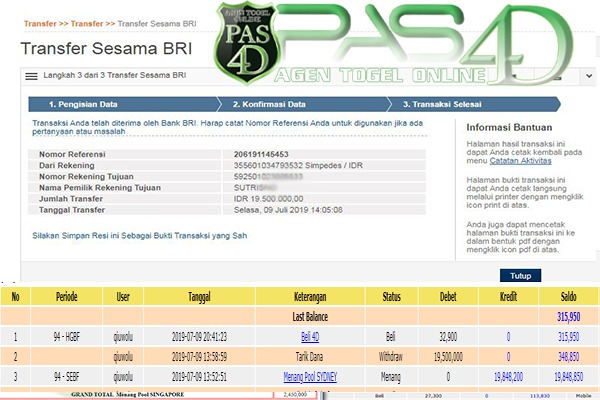Image resolution: width=600 pixels, height=400 pixels.
Task: Click the Dari Rekening label
Action: pyautogui.click(x=67, y=165)
